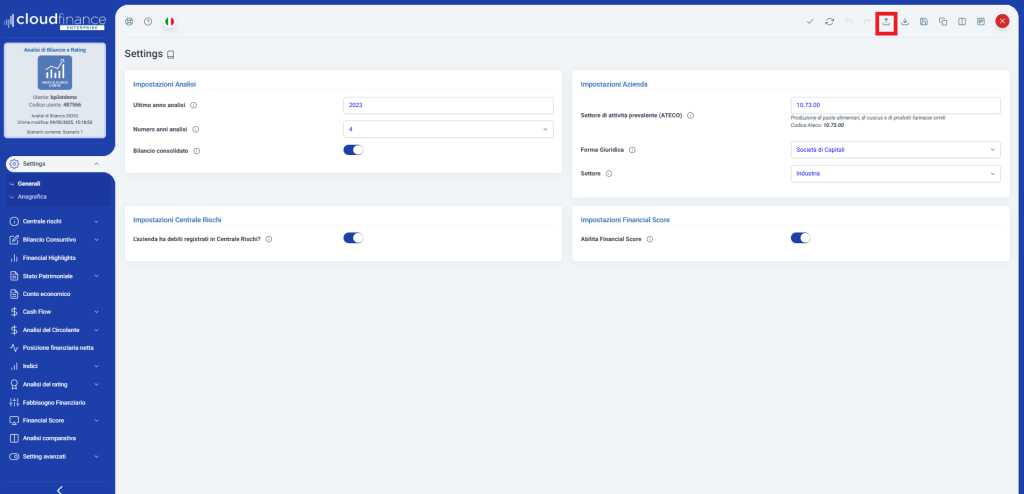Click the Conto economico document icon
Viewport: 1024px width, 494px height.
[x=14, y=294]
